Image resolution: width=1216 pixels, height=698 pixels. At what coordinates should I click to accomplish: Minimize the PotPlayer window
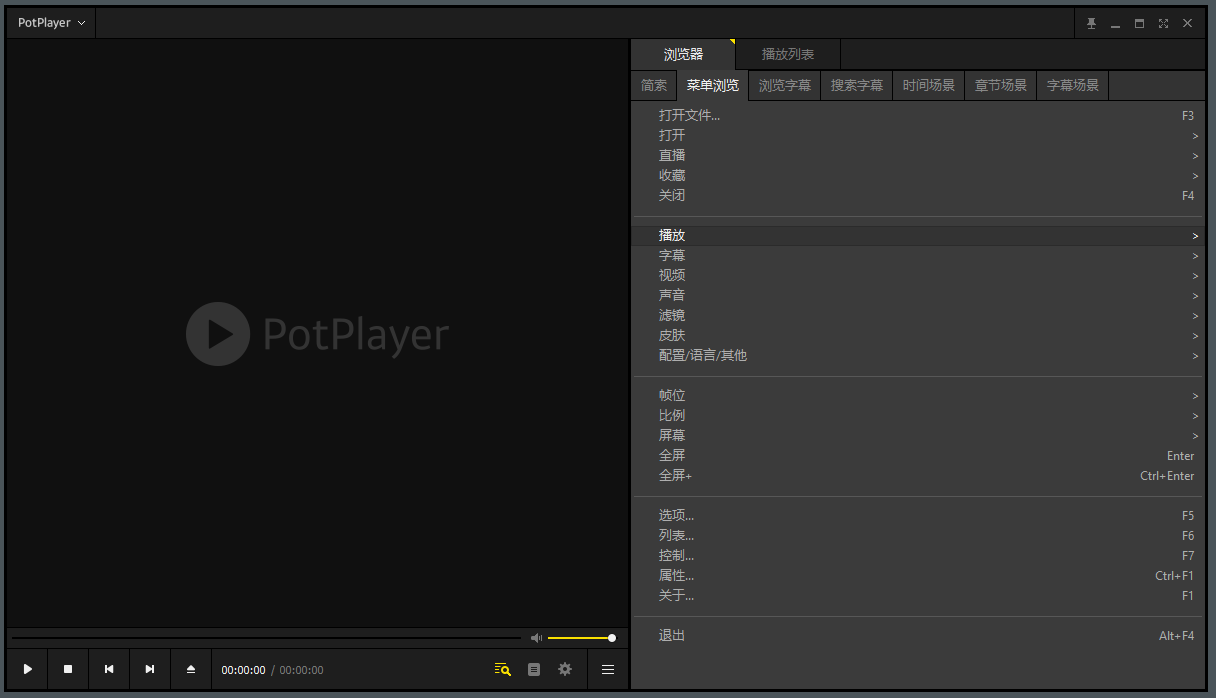click(1115, 23)
